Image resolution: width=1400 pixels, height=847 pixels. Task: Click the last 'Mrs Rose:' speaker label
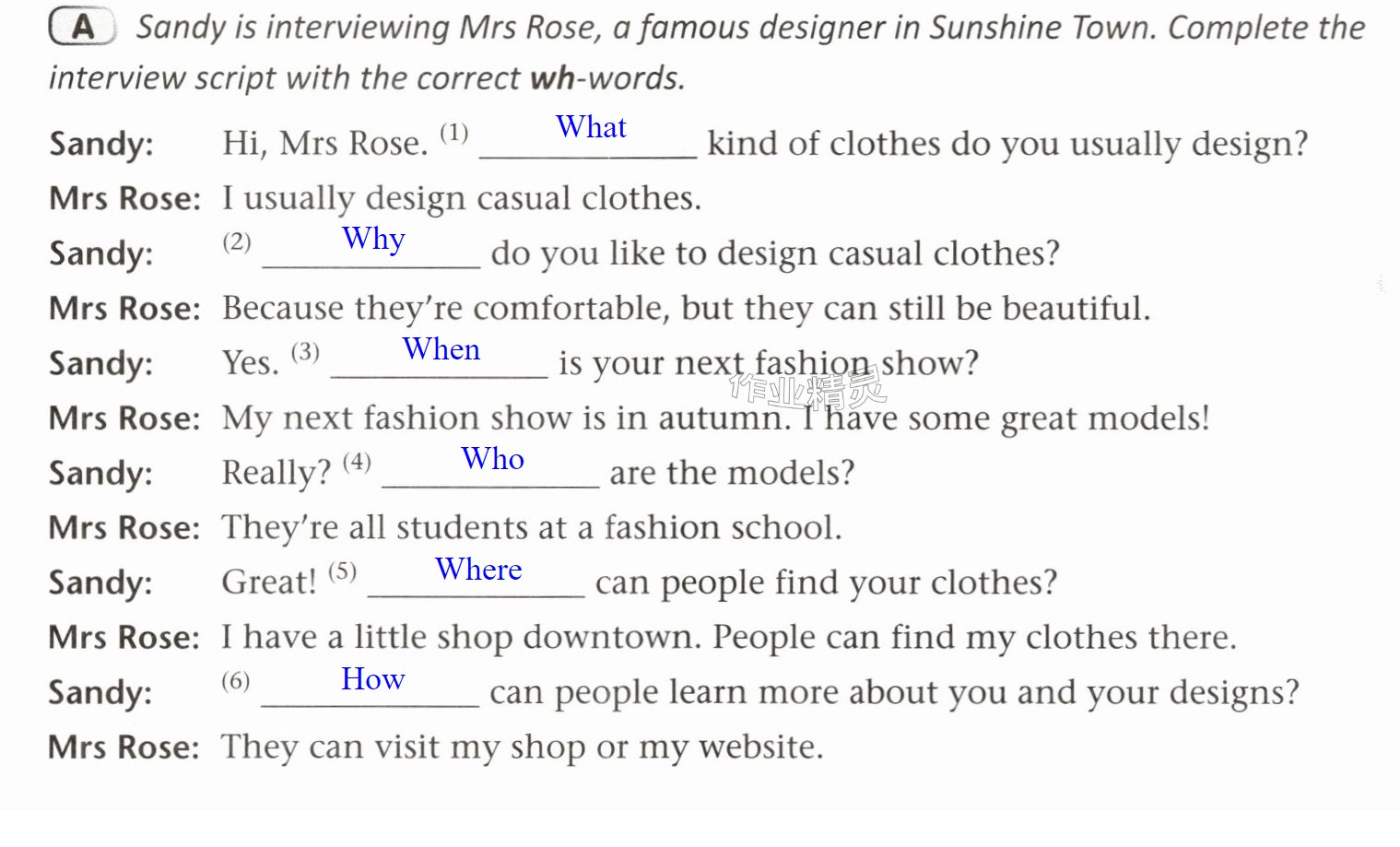(124, 747)
